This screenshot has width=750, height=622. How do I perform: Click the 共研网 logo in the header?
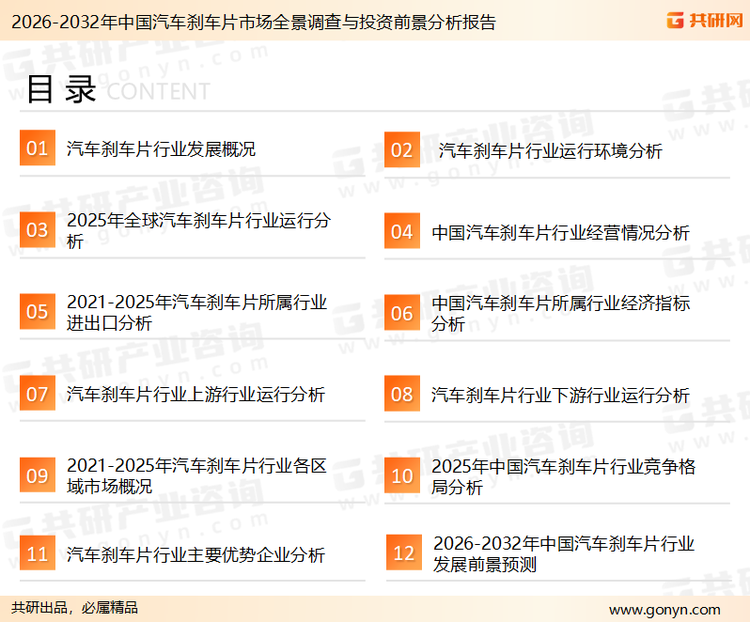705,20
